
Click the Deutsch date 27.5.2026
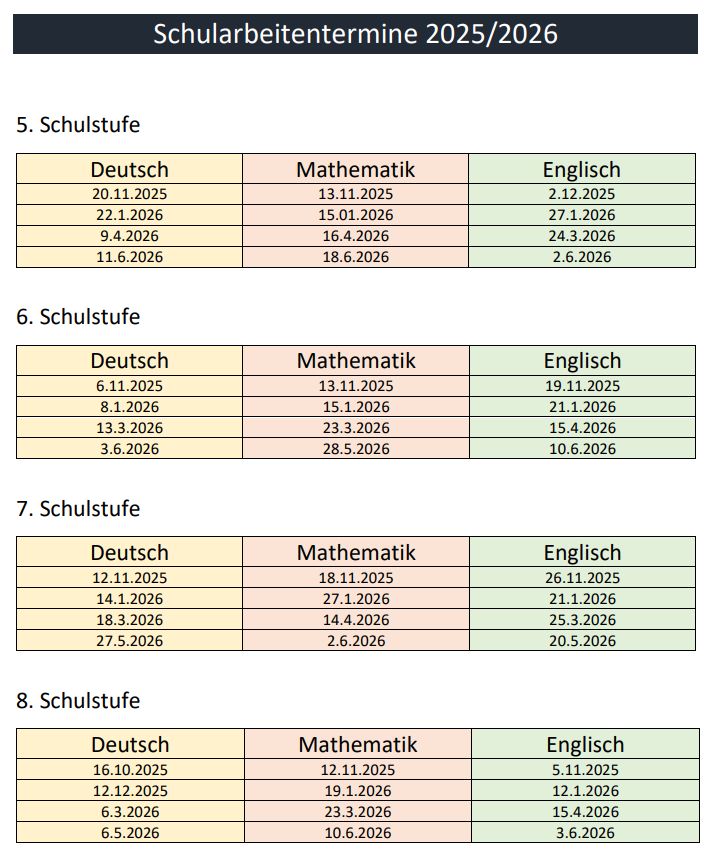pyautogui.click(x=129, y=641)
